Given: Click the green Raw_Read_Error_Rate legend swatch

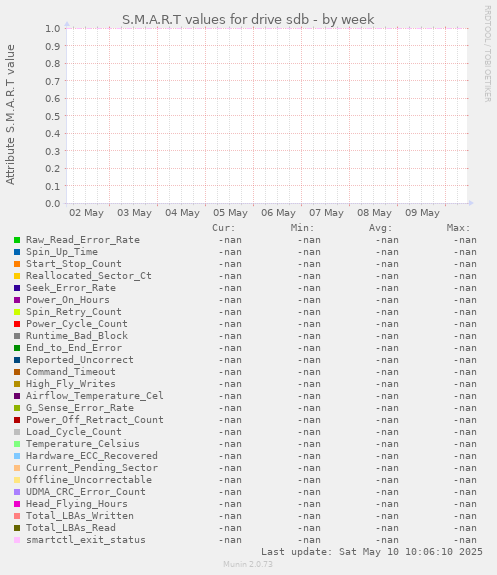Looking at the screenshot, I should pos(17,240).
